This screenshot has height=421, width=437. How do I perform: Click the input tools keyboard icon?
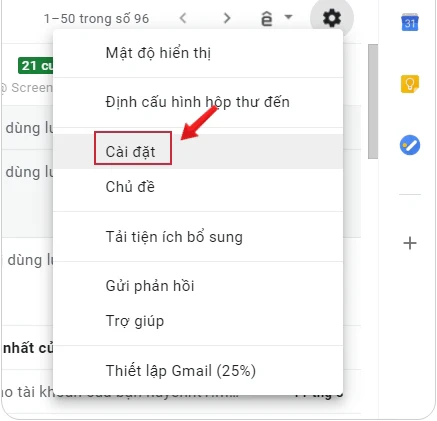point(267,18)
